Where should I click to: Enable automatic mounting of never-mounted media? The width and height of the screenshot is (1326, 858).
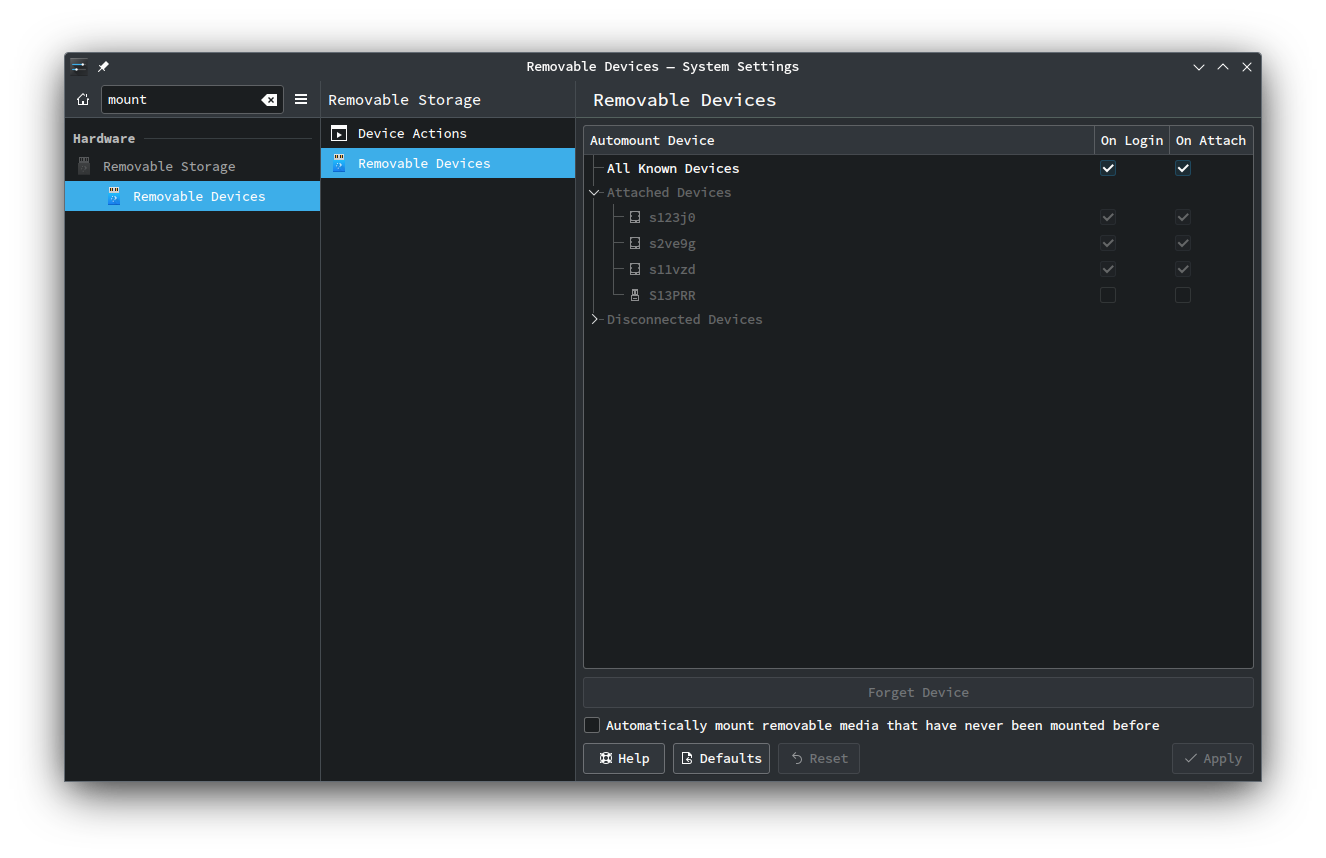(x=593, y=725)
